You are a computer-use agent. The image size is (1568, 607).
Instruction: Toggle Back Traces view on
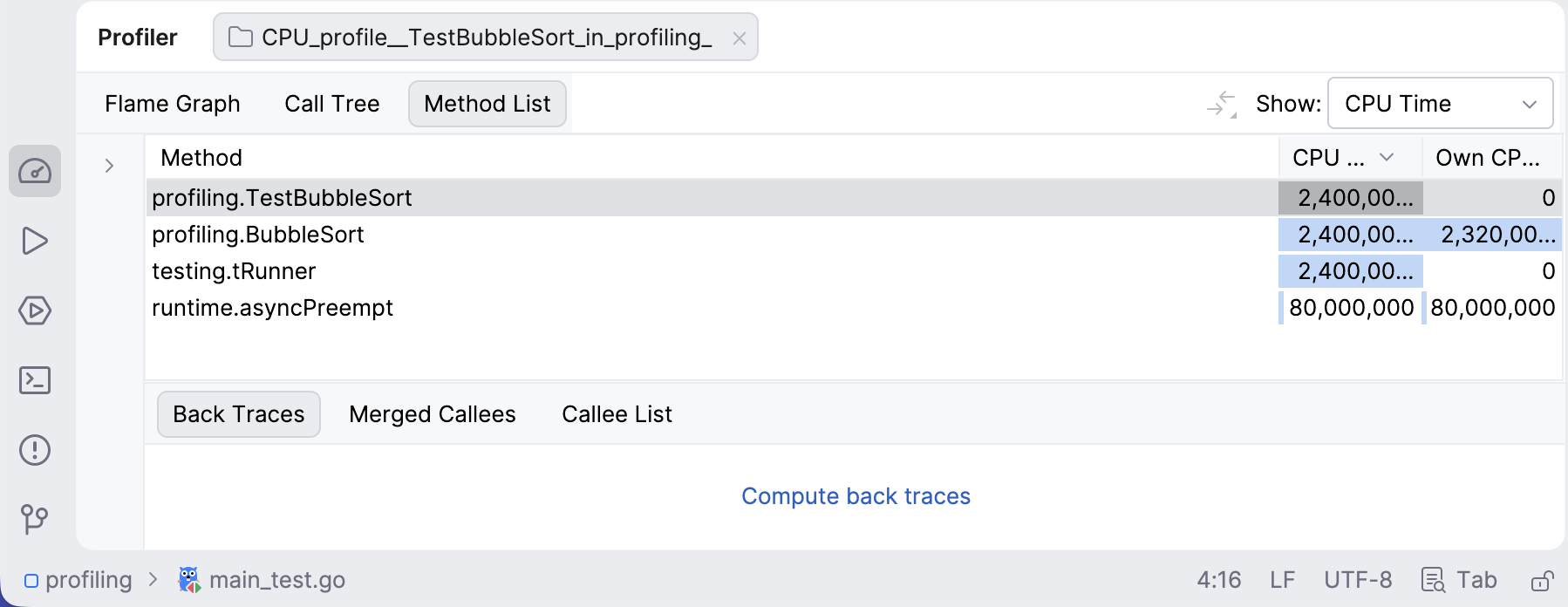238,413
